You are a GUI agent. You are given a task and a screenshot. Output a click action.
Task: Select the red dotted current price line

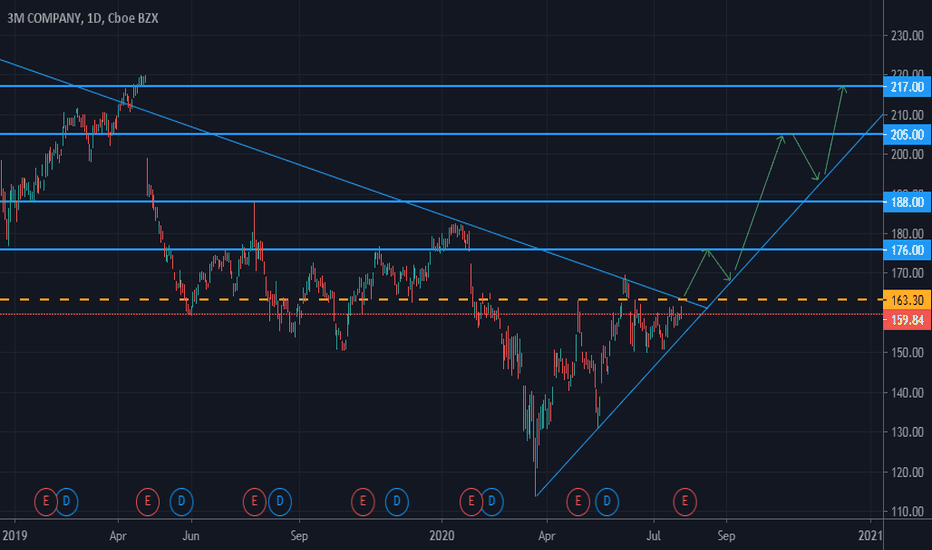pyautogui.click(x=442, y=314)
